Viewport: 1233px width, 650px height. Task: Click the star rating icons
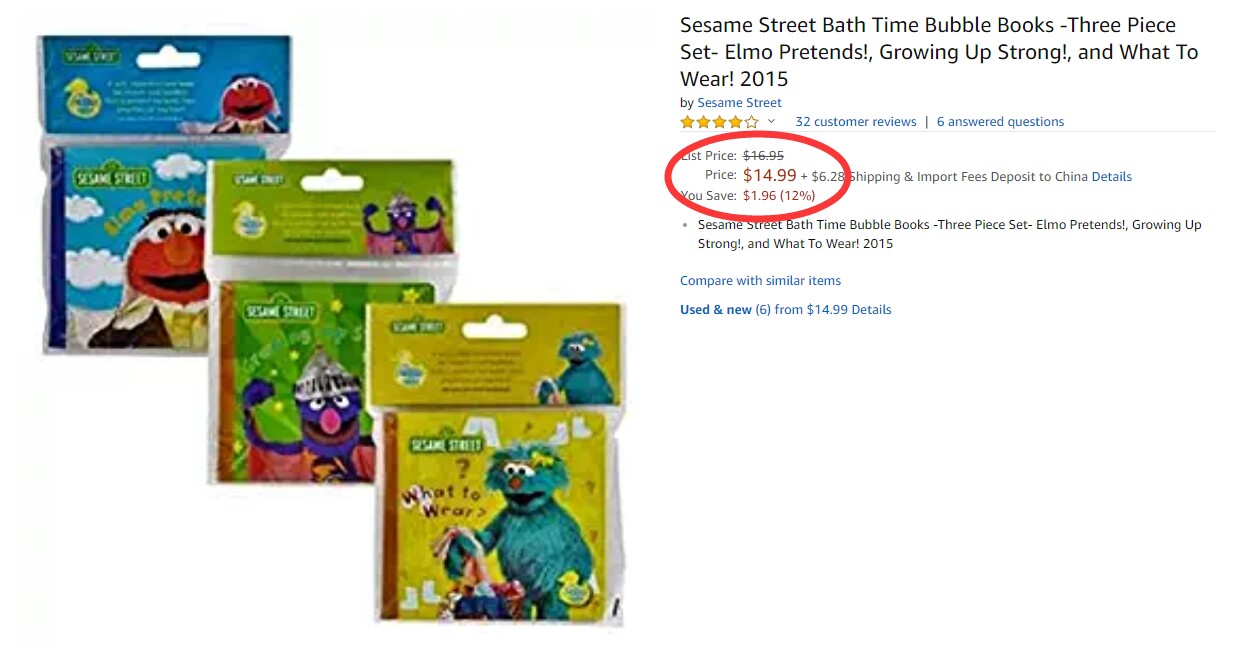[x=719, y=122]
